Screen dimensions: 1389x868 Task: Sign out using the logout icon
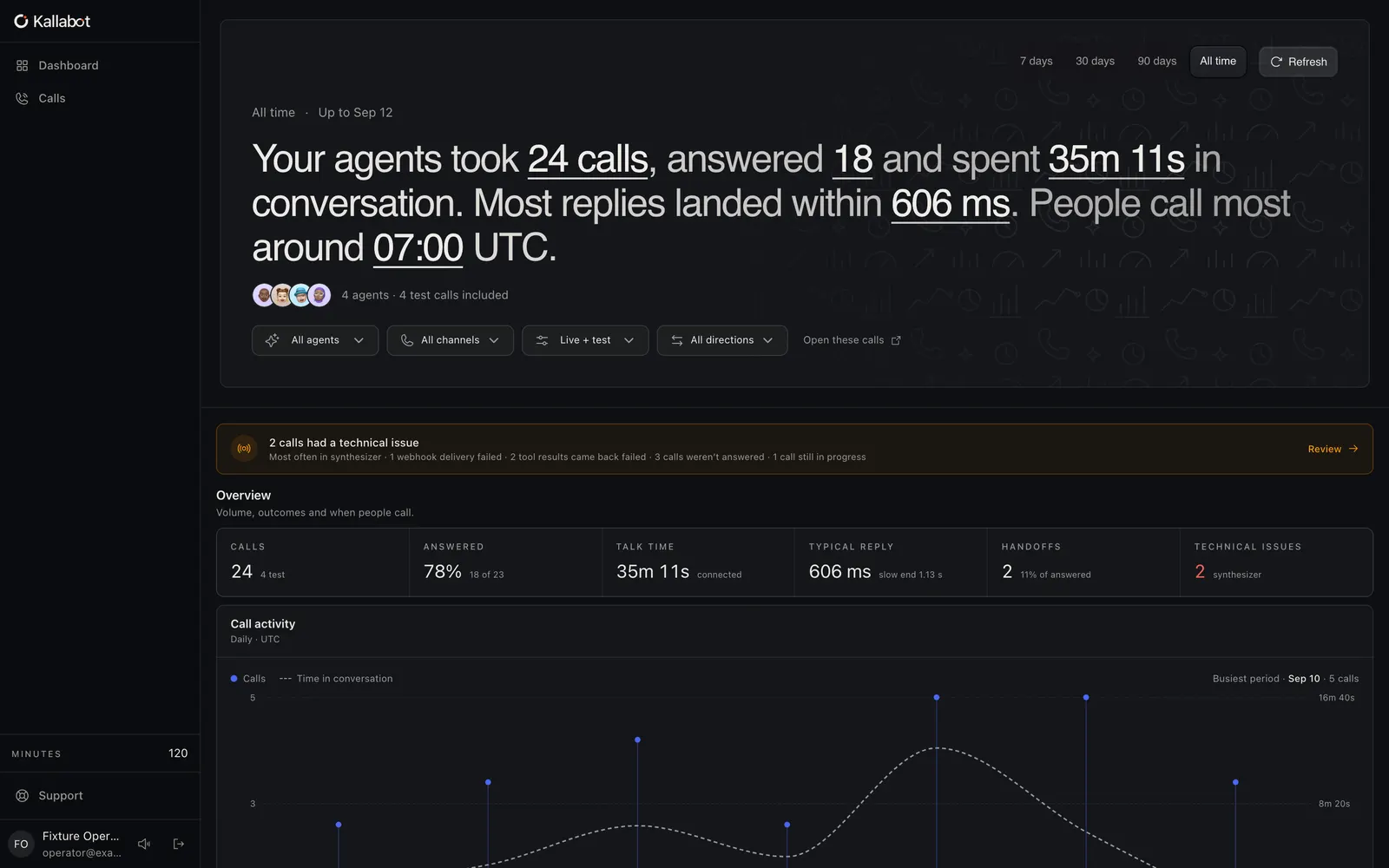point(179,844)
